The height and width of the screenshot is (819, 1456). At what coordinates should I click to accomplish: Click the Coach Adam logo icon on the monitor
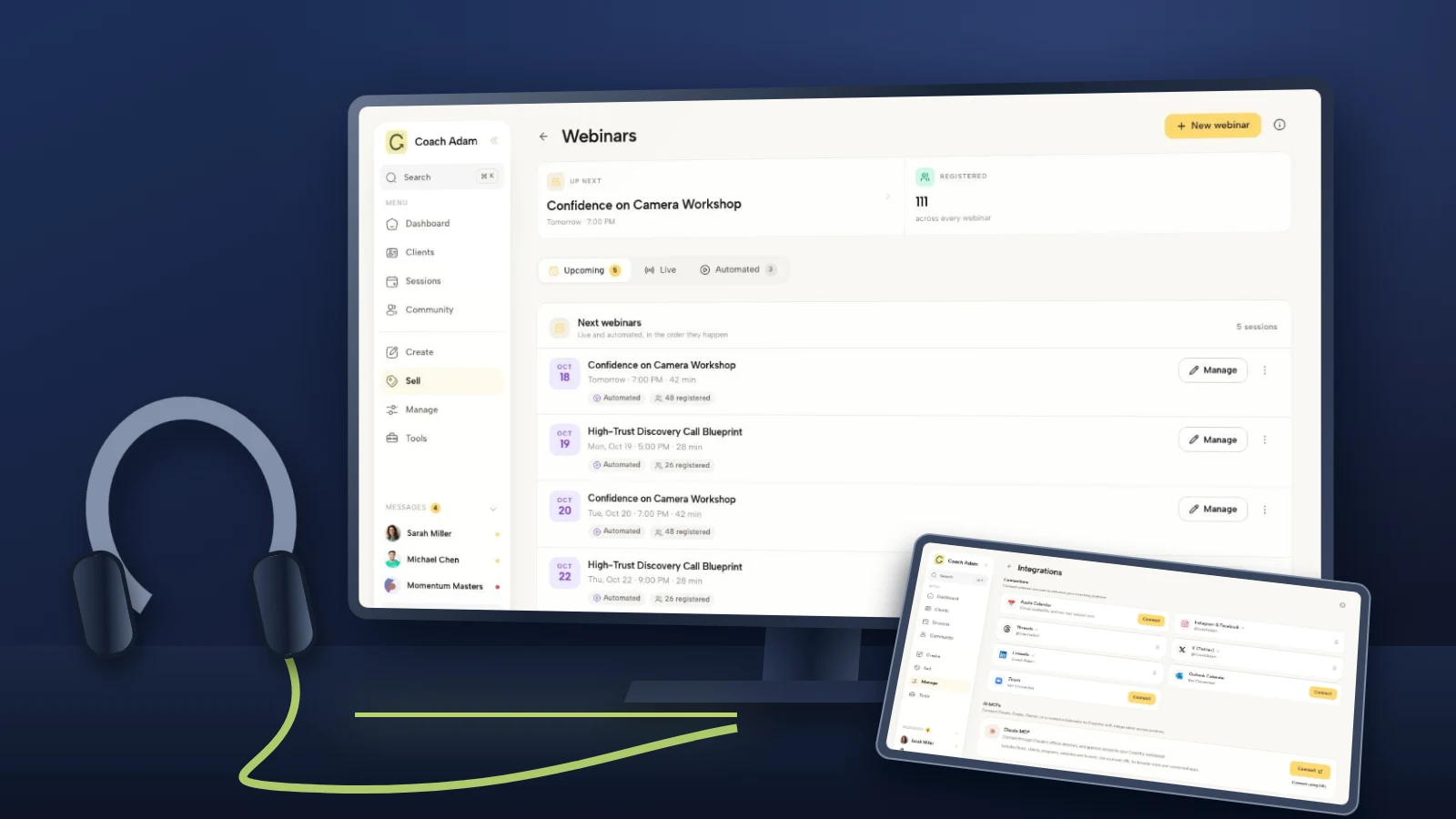click(x=396, y=141)
